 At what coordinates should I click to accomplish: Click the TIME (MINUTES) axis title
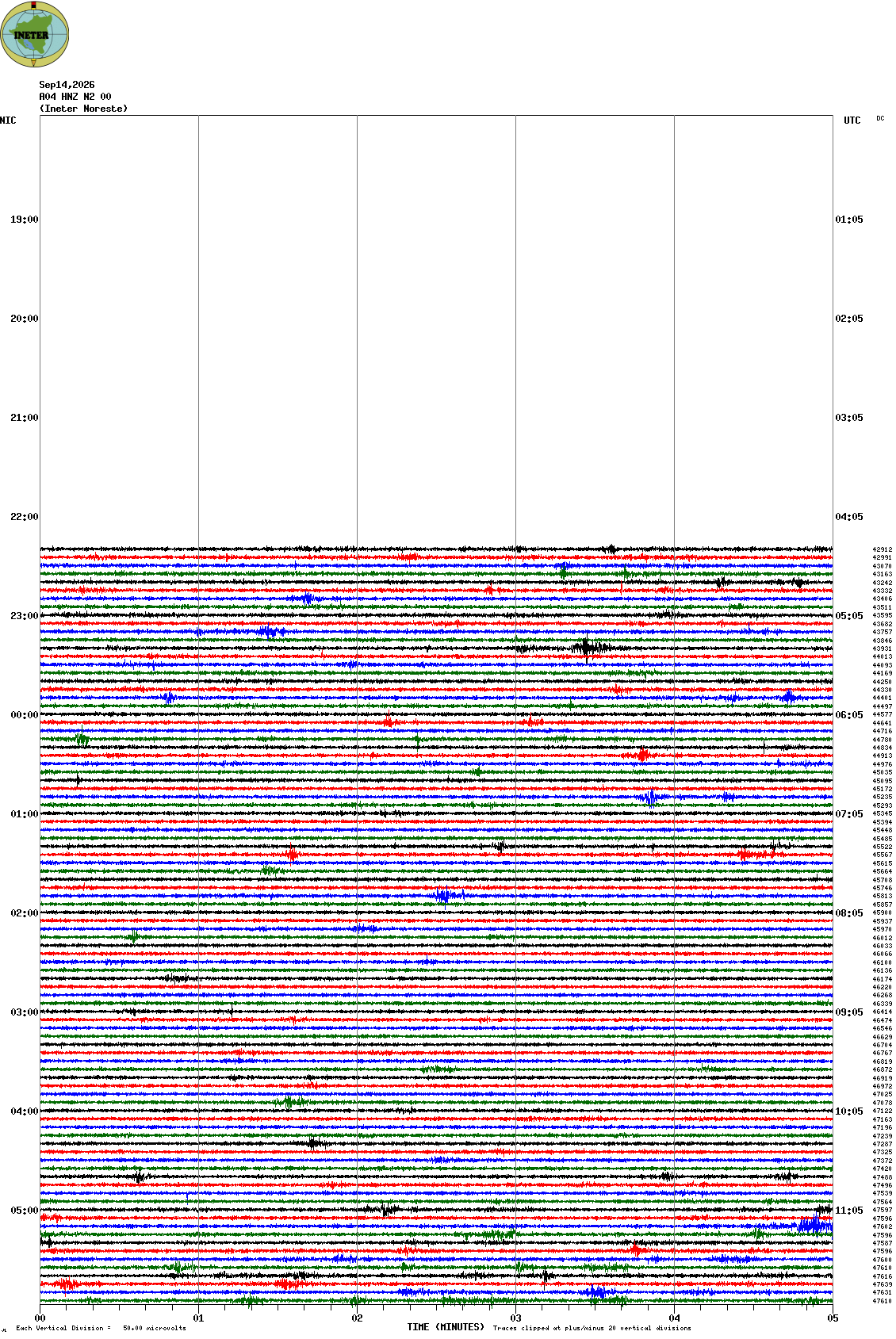[446, 1326]
